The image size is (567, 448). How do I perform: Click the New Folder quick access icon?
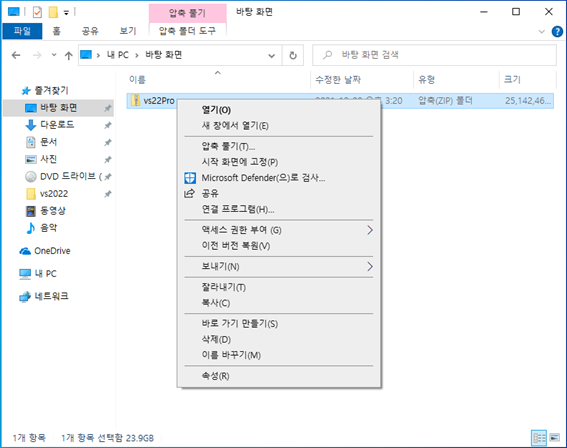(x=53, y=12)
